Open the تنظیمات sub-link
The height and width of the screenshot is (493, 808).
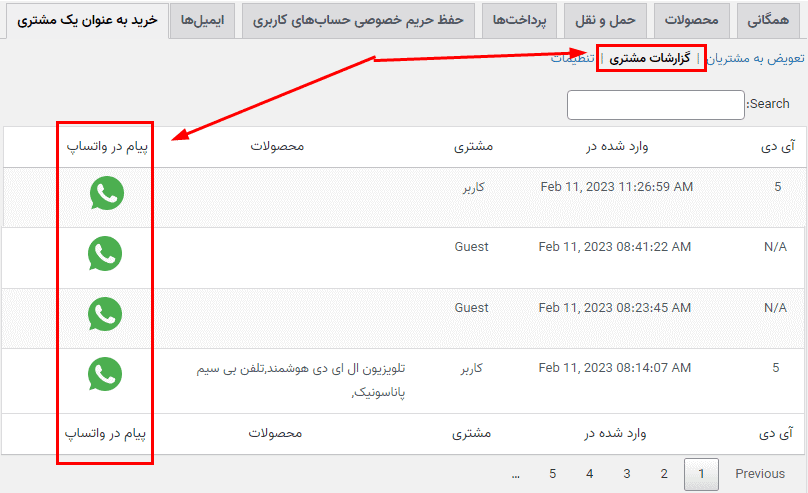click(x=573, y=58)
